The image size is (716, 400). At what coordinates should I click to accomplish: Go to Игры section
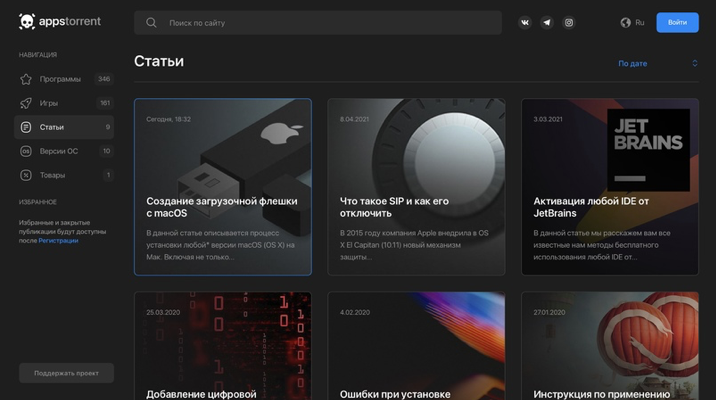click(x=64, y=103)
